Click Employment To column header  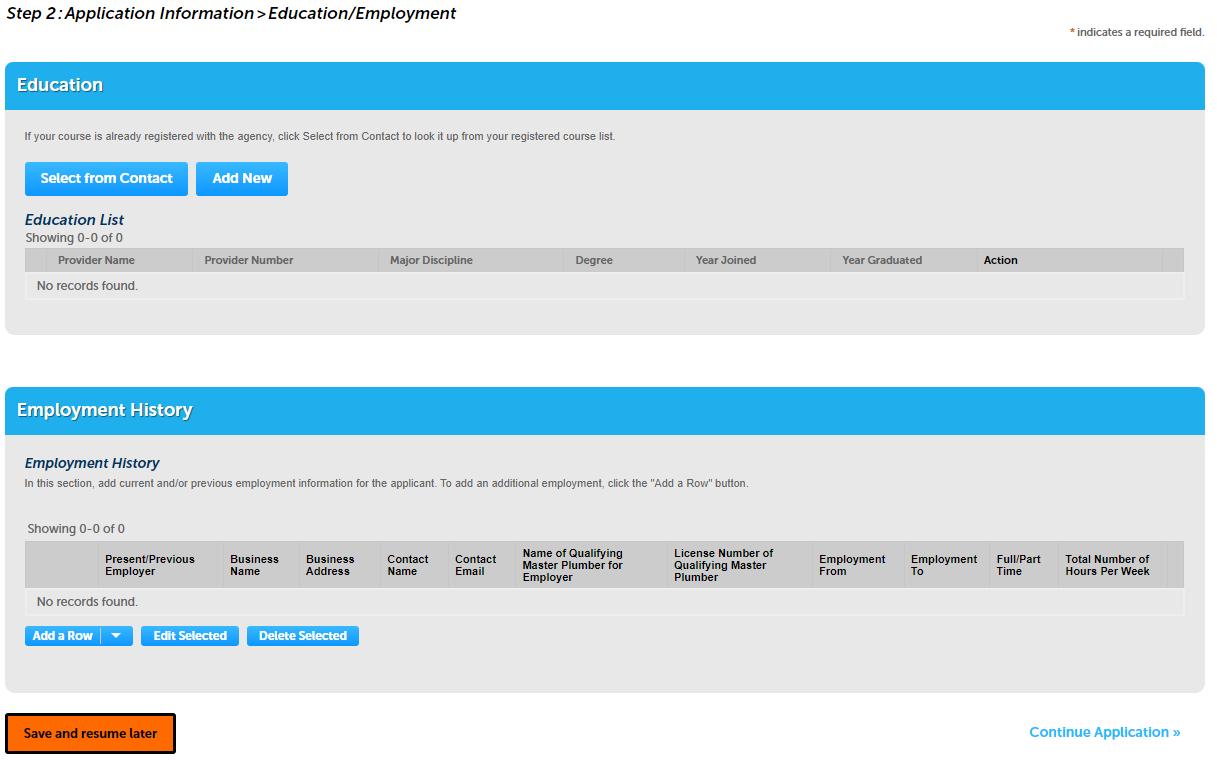pyautogui.click(x=944, y=565)
